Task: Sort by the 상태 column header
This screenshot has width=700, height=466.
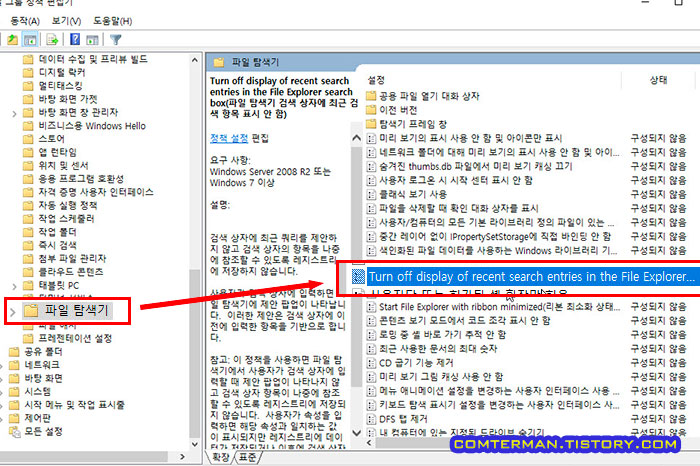Action: 658,80
